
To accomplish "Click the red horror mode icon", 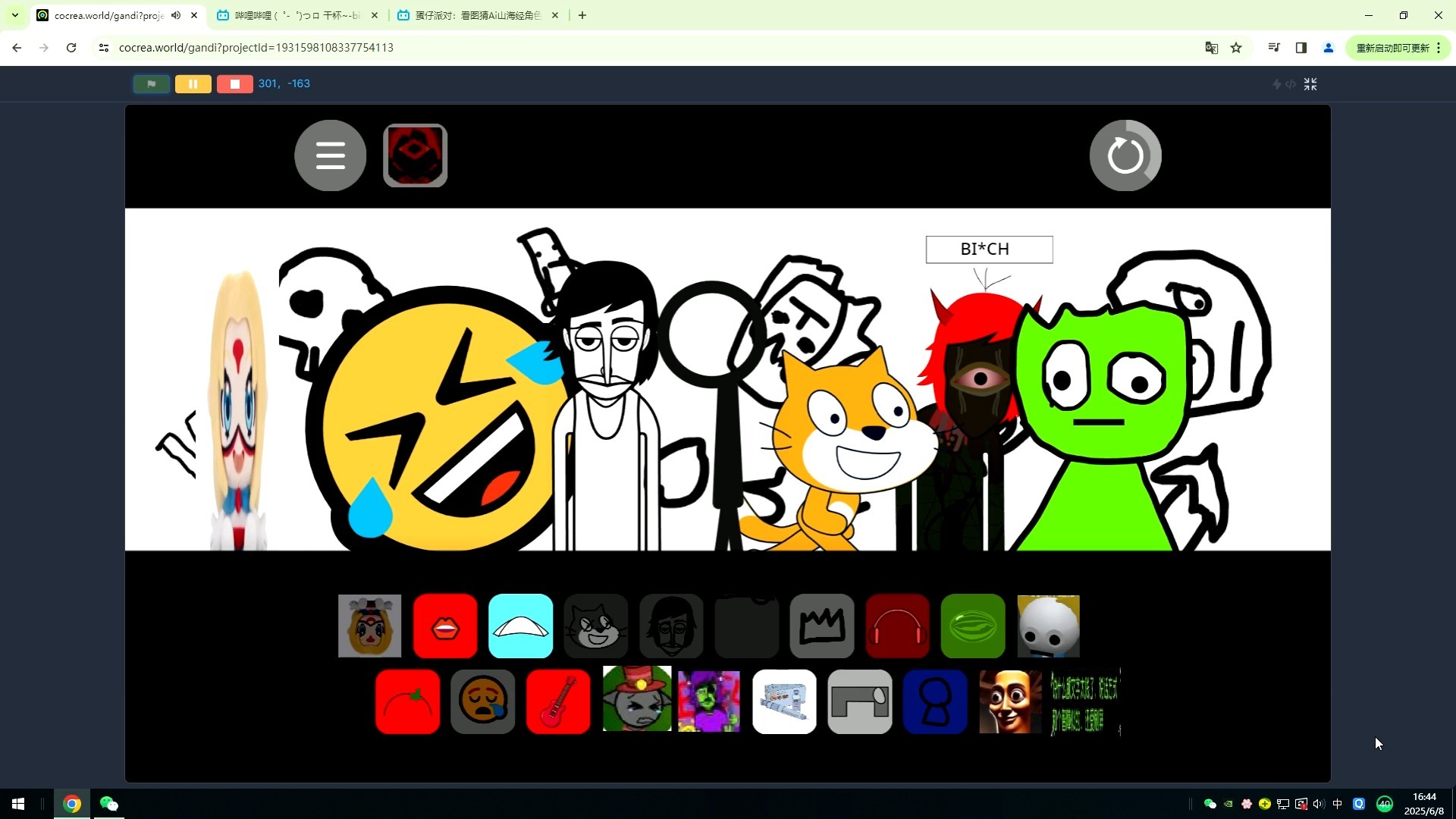I will 415,155.
